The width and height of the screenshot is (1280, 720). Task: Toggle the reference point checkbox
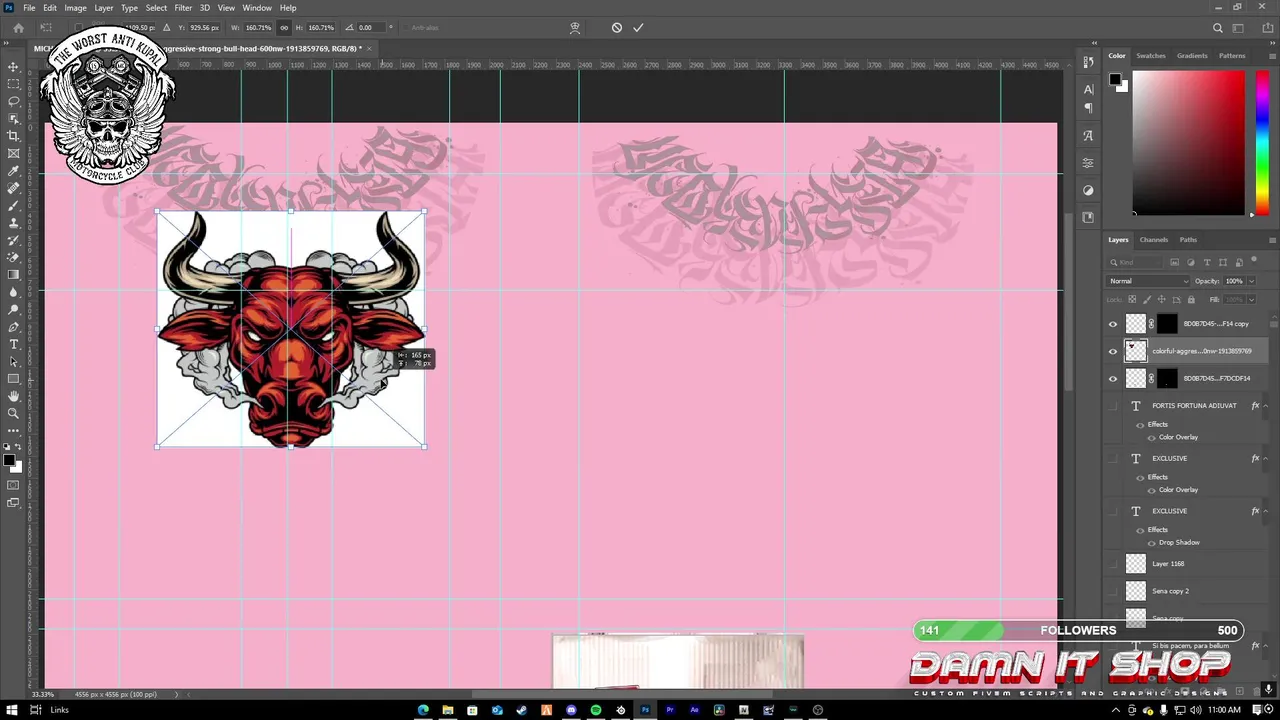coord(78,28)
